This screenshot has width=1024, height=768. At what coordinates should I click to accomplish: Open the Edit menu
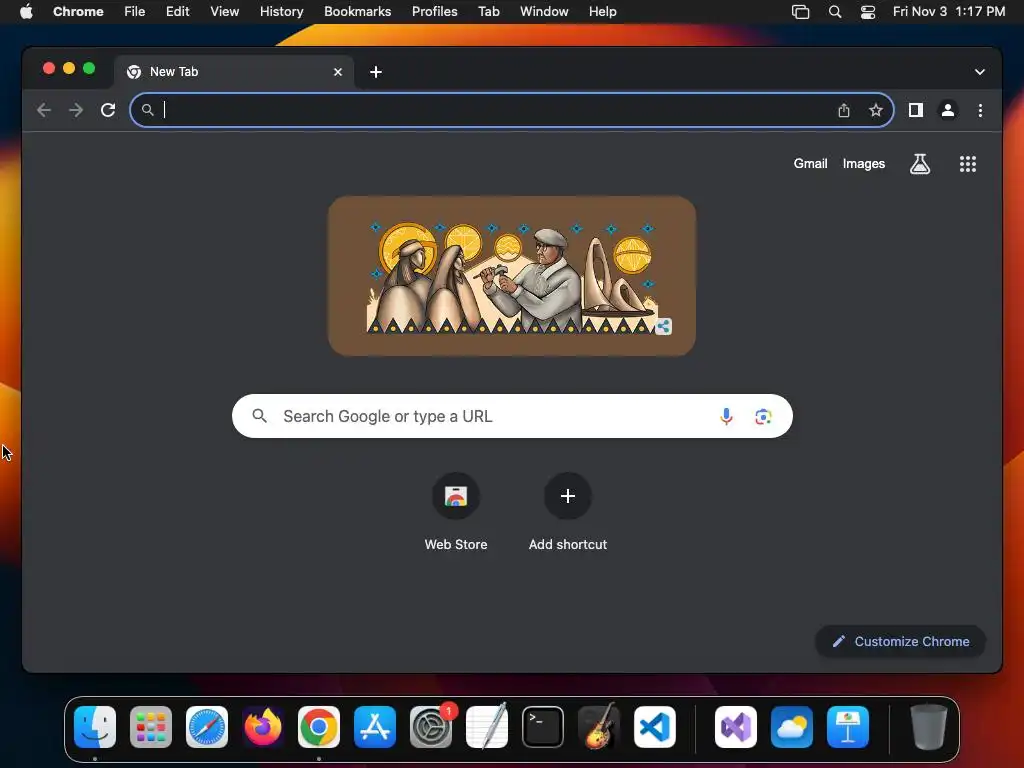[x=177, y=12]
